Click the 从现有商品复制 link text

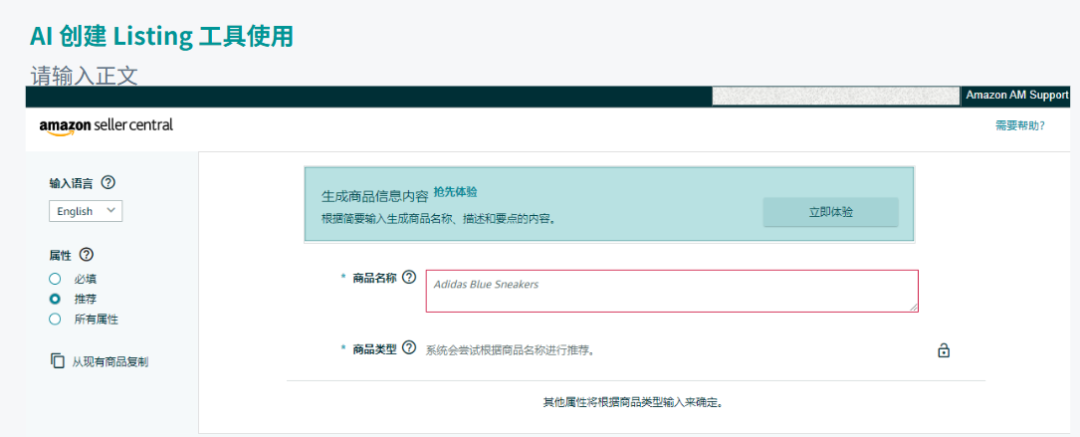110,361
